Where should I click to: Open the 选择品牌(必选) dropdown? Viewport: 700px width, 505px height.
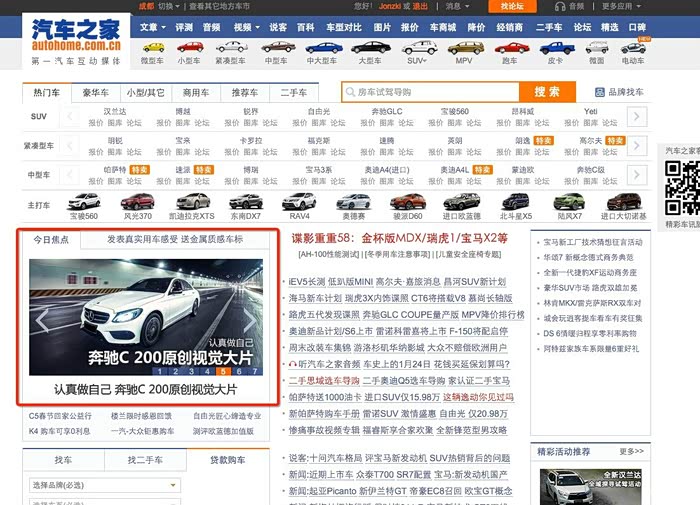105,485
